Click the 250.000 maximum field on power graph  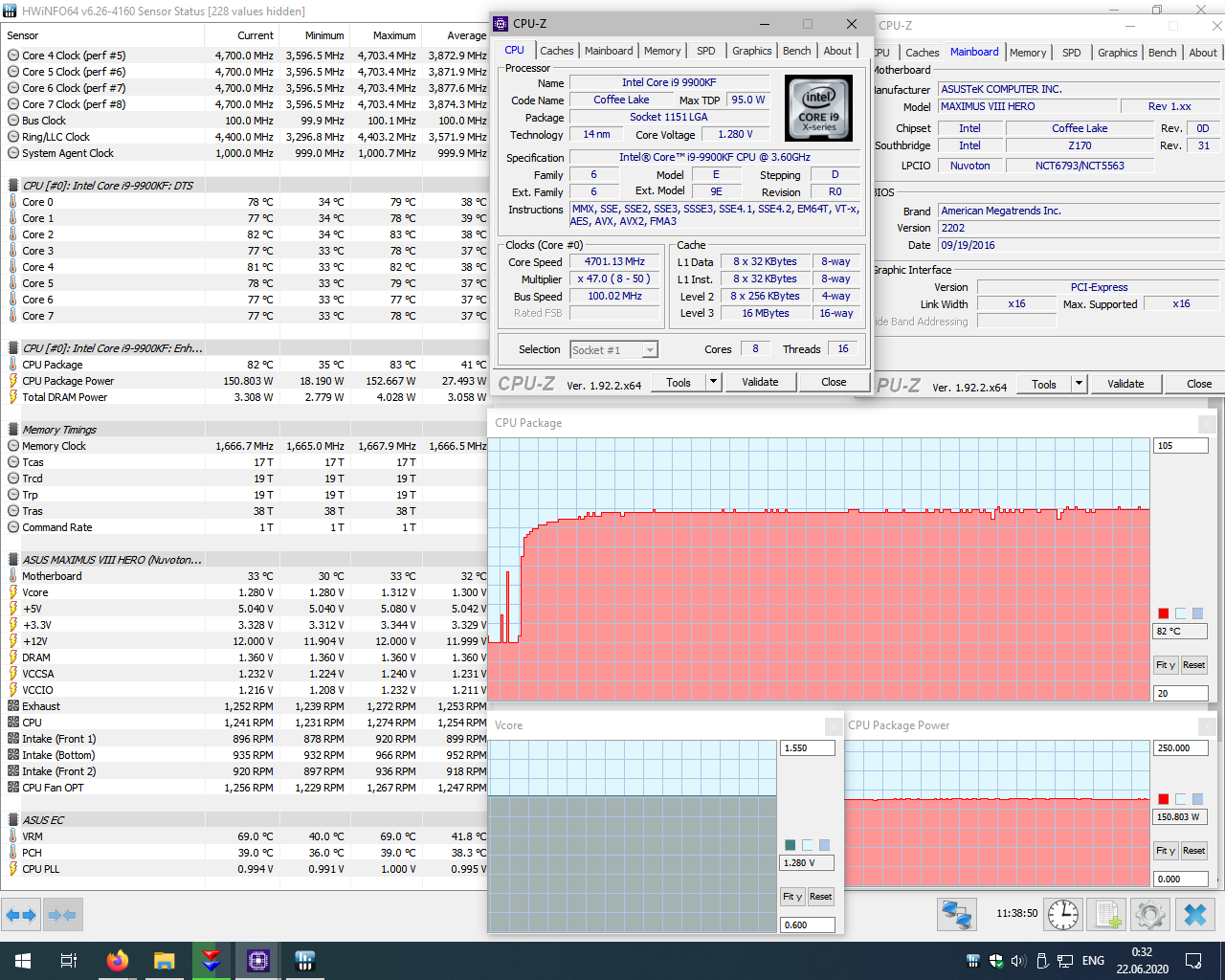click(x=1181, y=748)
